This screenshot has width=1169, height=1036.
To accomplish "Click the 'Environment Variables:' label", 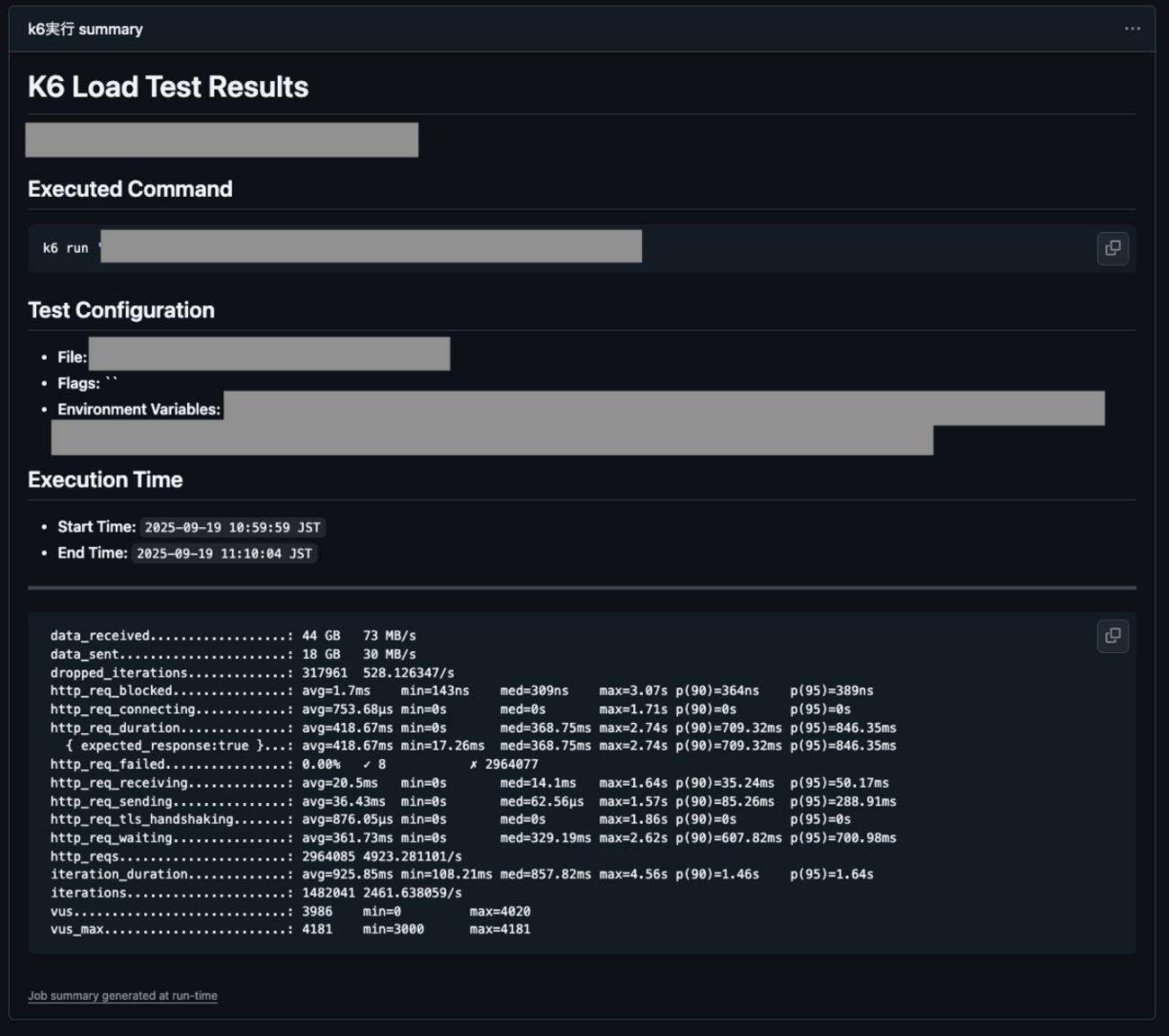I will tap(139, 409).
